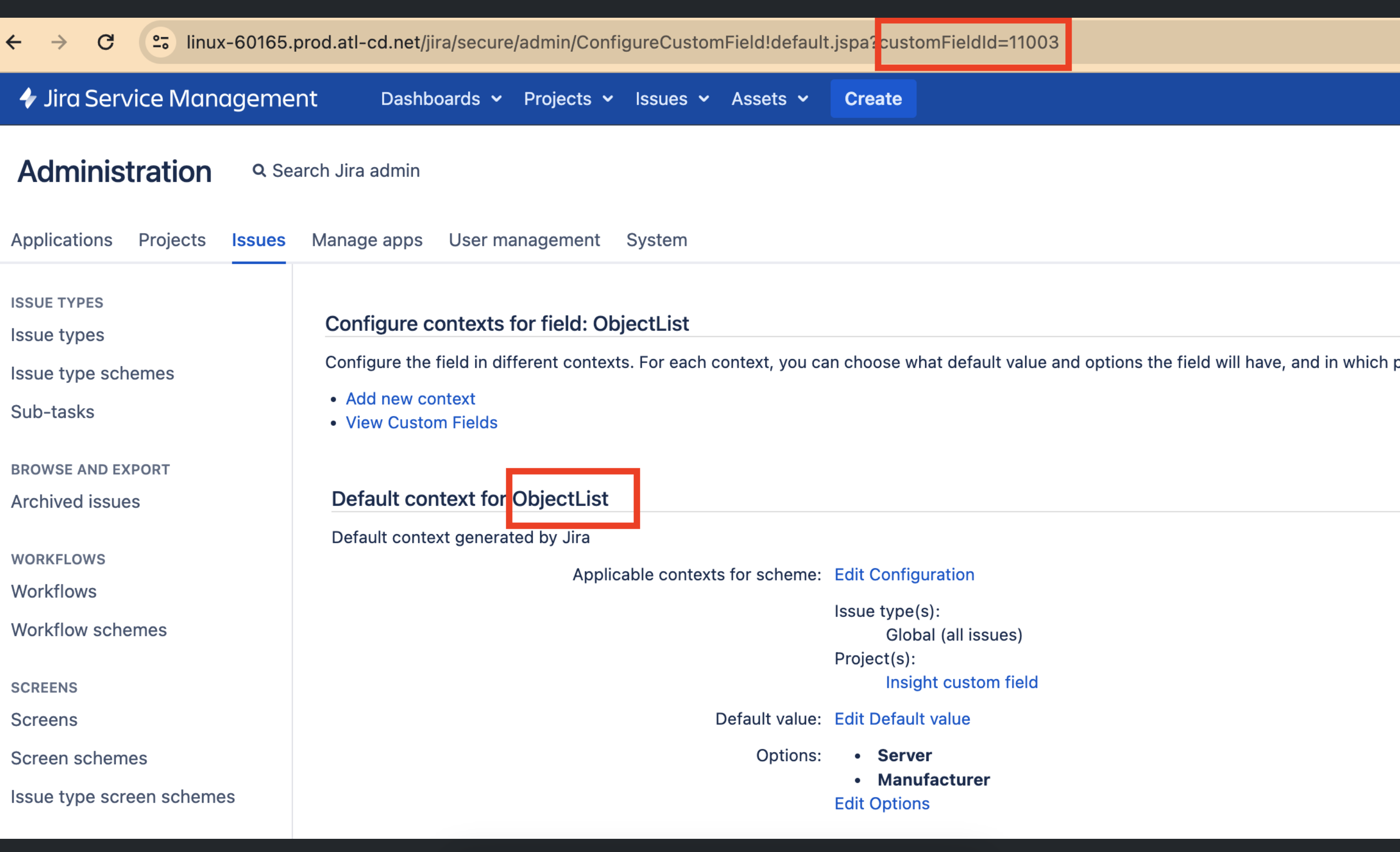Expand the Assets dropdown

pos(770,99)
